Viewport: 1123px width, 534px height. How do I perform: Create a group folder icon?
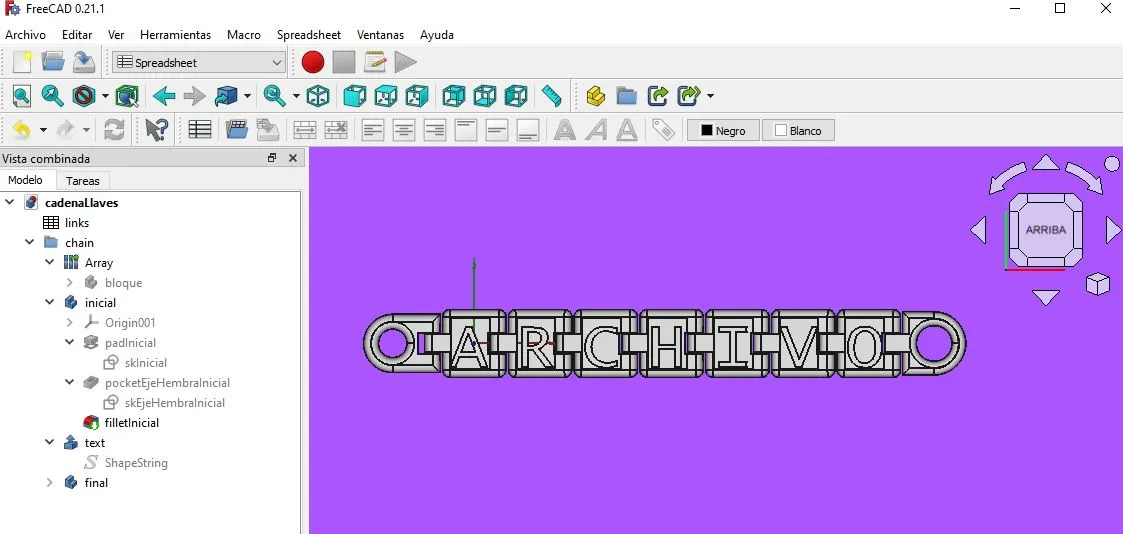click(626, 95)
